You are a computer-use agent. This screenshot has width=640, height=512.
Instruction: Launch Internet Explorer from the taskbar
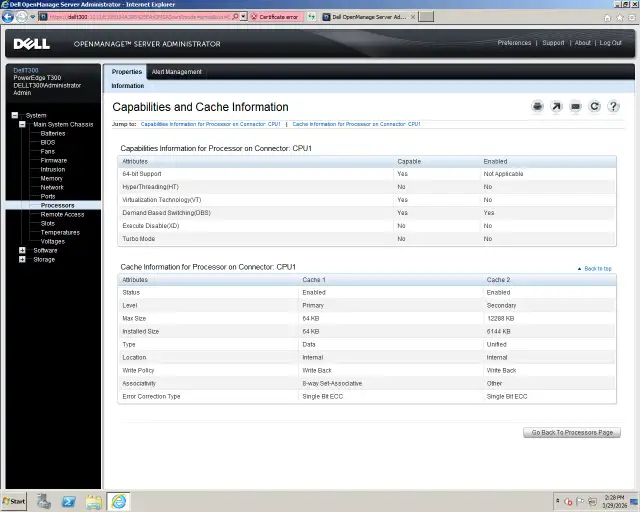pos(119,500)
